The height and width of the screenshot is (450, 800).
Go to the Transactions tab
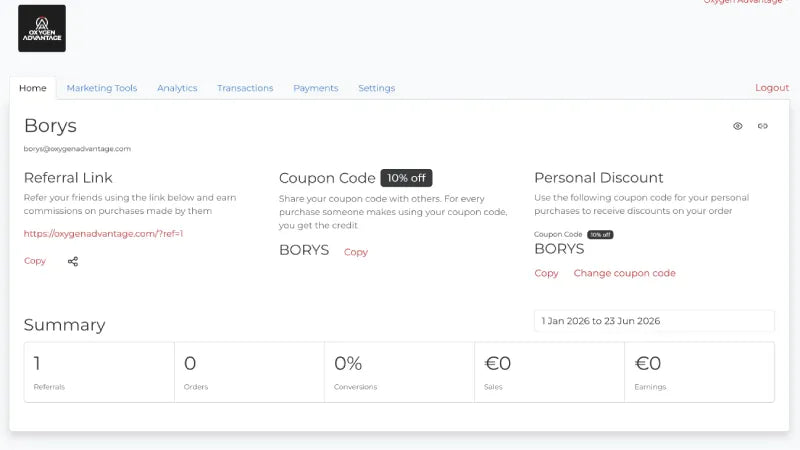(245, 88)
